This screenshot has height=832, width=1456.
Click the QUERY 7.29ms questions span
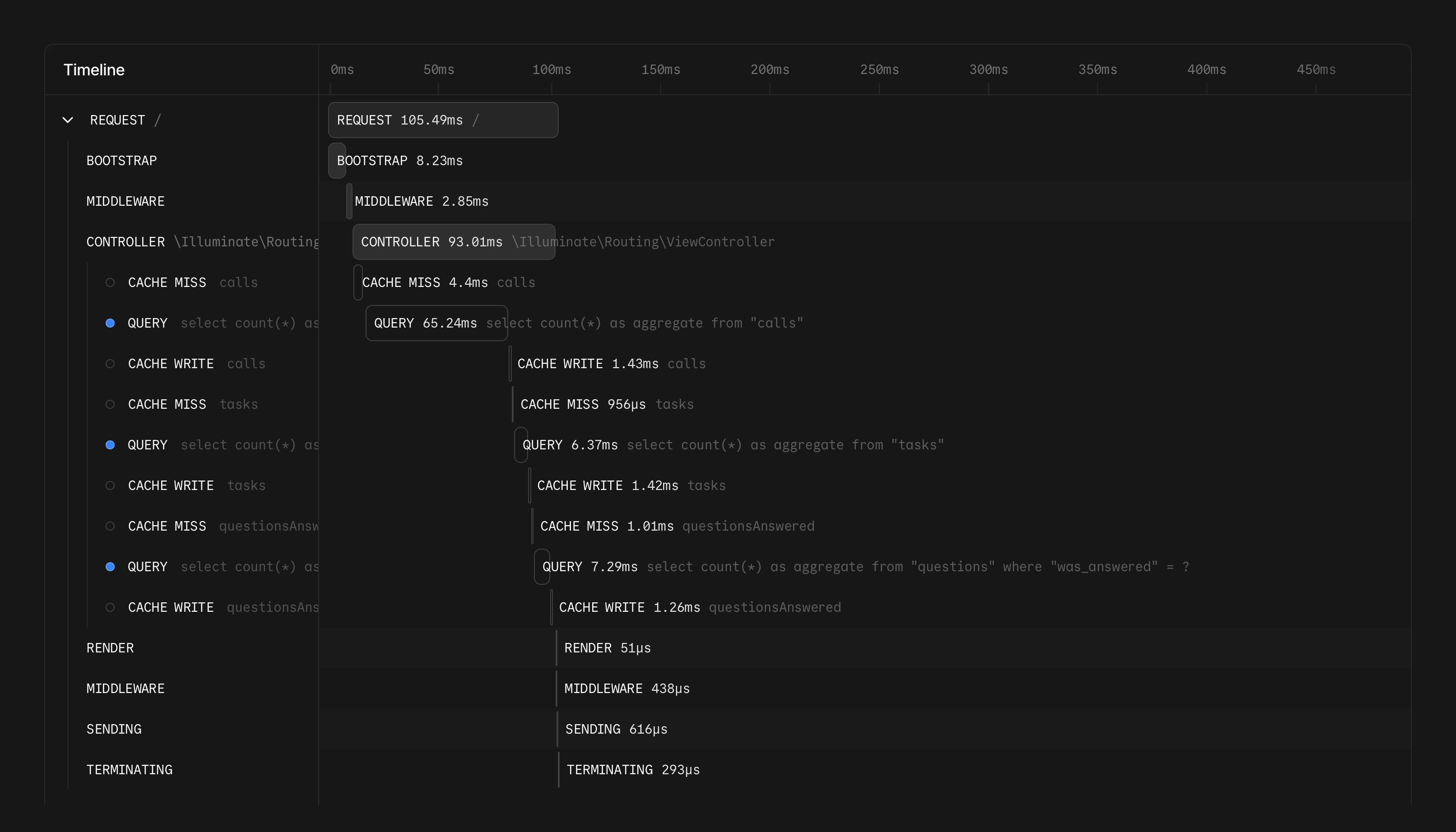[x=542, y=567]
